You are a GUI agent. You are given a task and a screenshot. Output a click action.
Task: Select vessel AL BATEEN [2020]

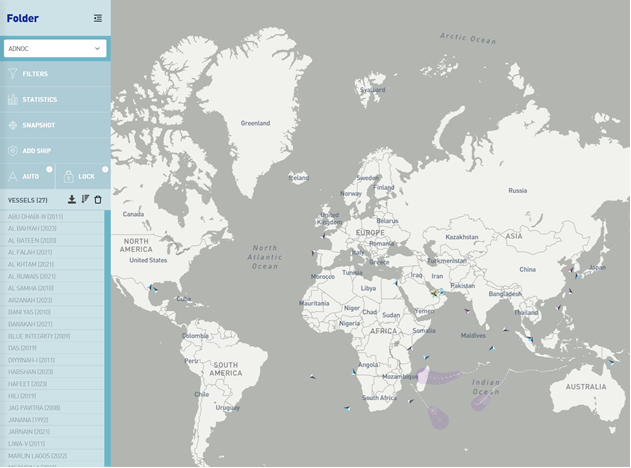(x=52, y=240)
